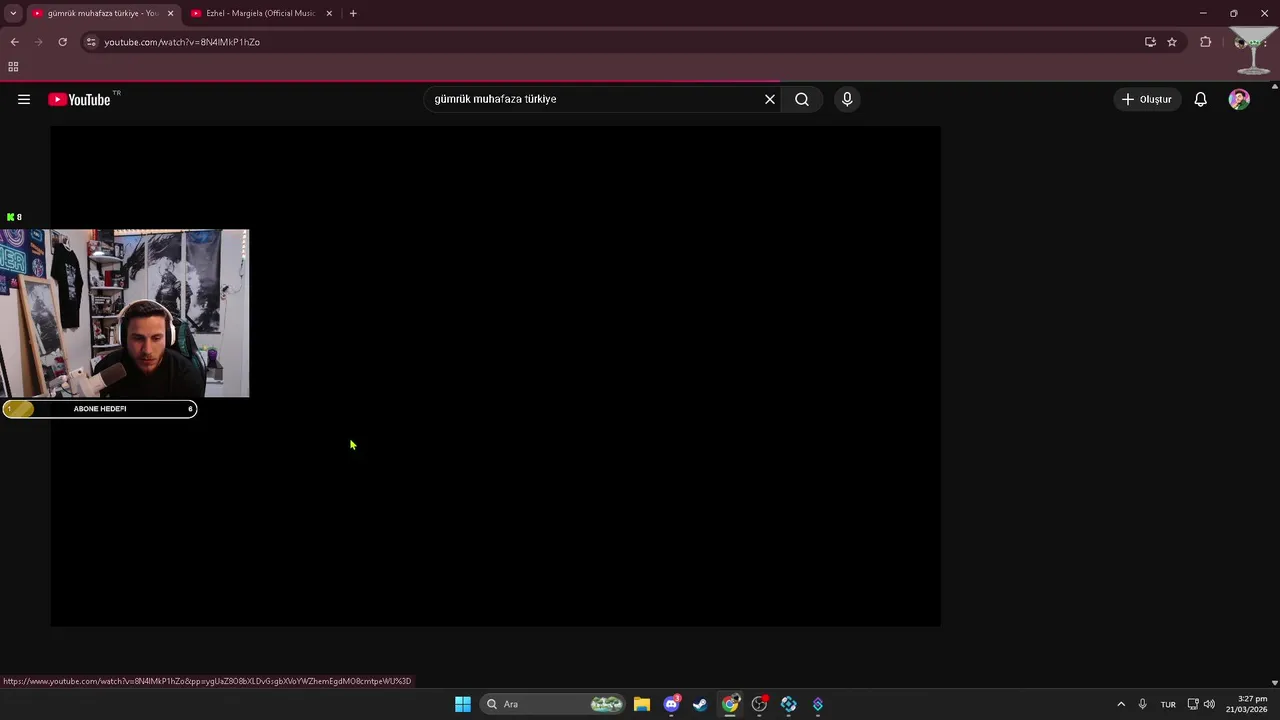Change the TUR keyboard language
This screenshot has width=1280, height=720.
(x=1168, y=704)
